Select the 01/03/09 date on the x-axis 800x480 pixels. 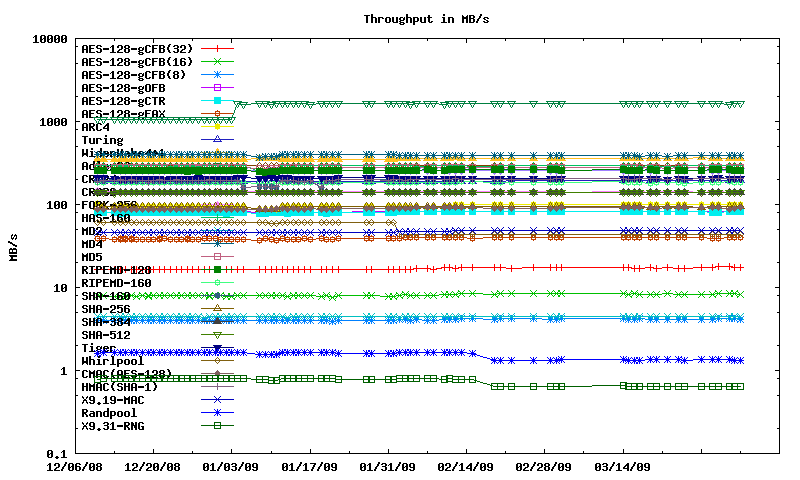[230, 467]
